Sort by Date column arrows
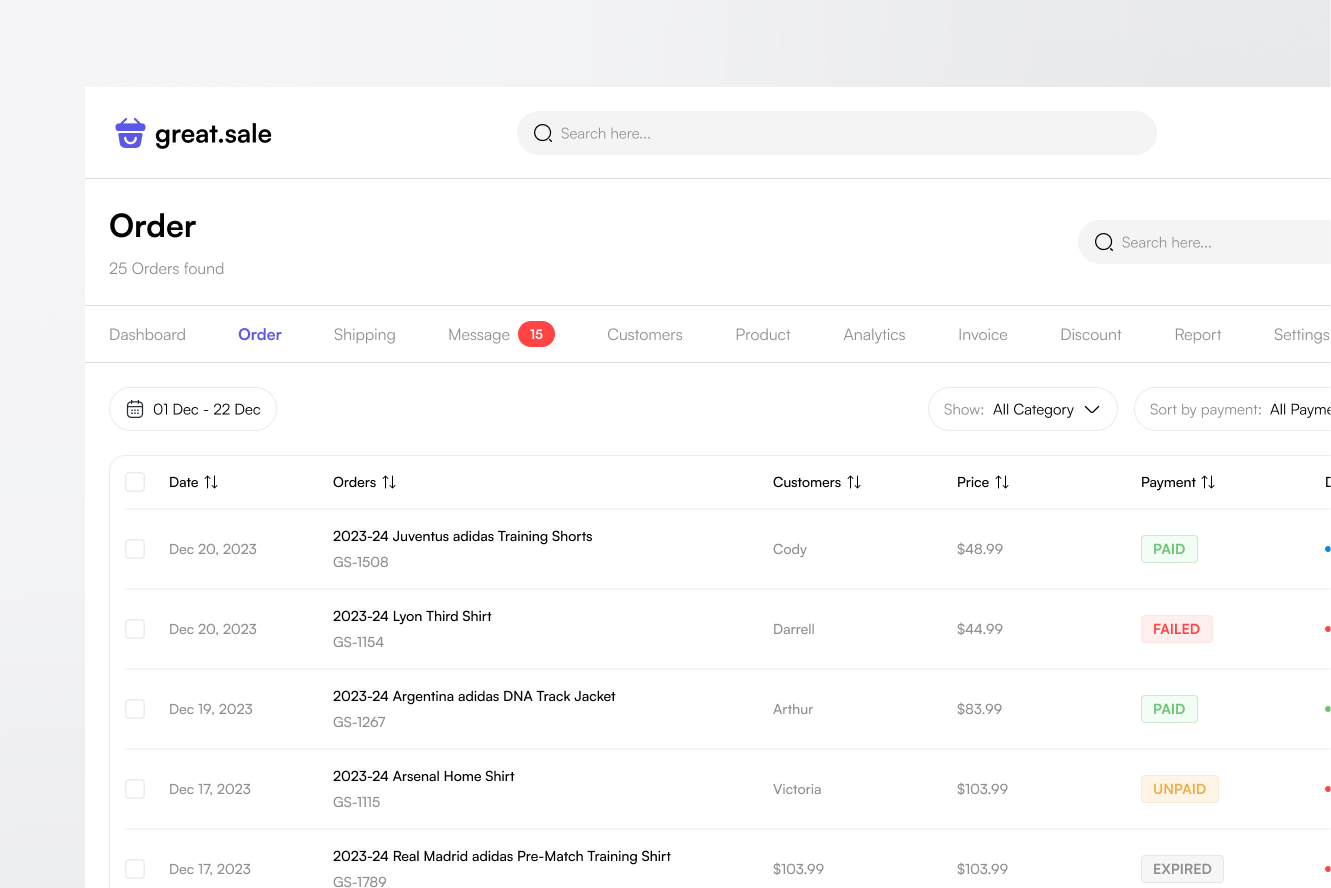Screen dimensions: 1331x888 [x=211, y=482]
